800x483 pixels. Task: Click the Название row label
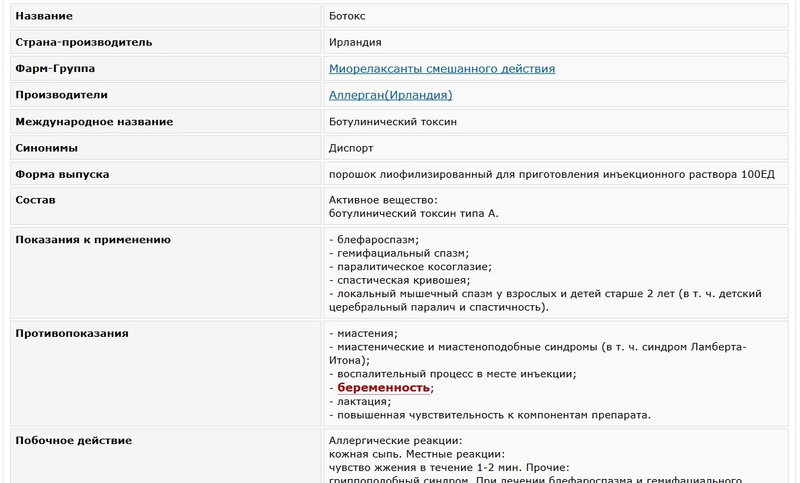coord(44,16)
